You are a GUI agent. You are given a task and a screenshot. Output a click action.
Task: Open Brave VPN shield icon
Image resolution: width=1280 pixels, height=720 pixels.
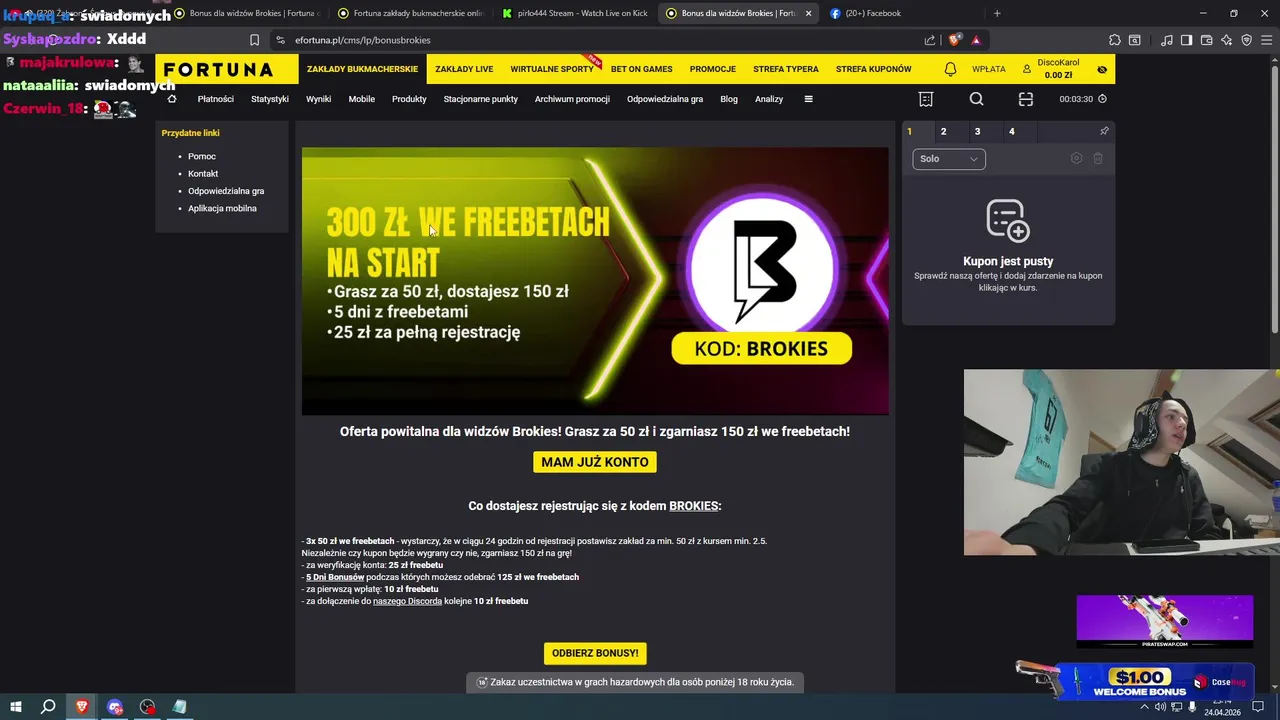pyautogui.click(x=1246, y=40)
